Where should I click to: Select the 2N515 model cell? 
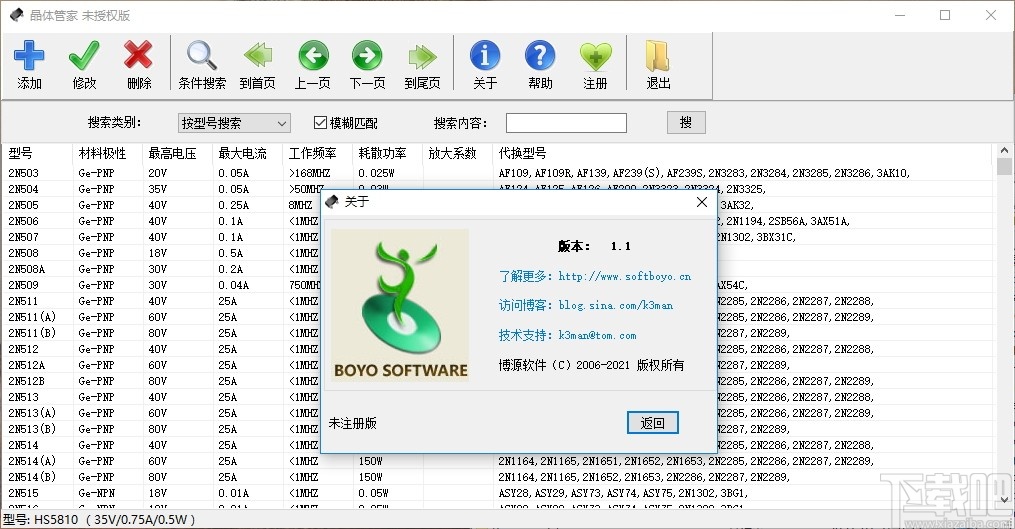coord(23,493)
